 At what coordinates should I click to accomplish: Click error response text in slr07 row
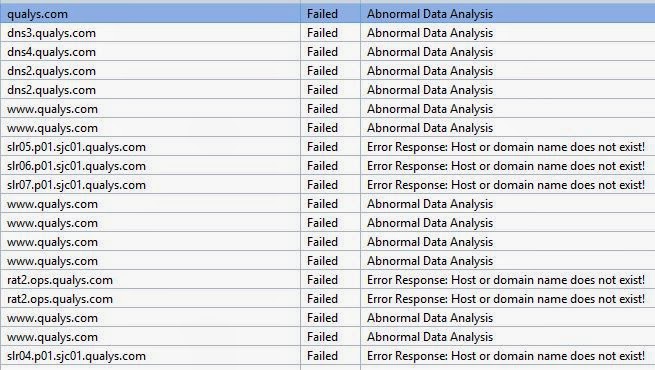pos(506,185)
